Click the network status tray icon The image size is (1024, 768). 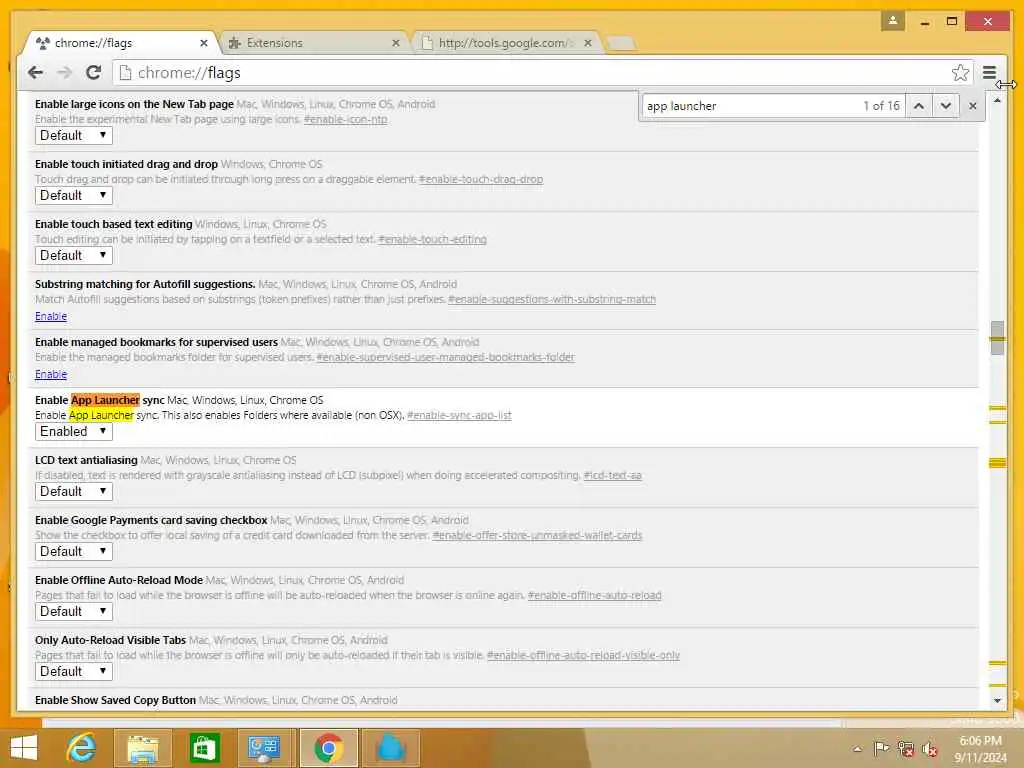click(x=905, y=748)
